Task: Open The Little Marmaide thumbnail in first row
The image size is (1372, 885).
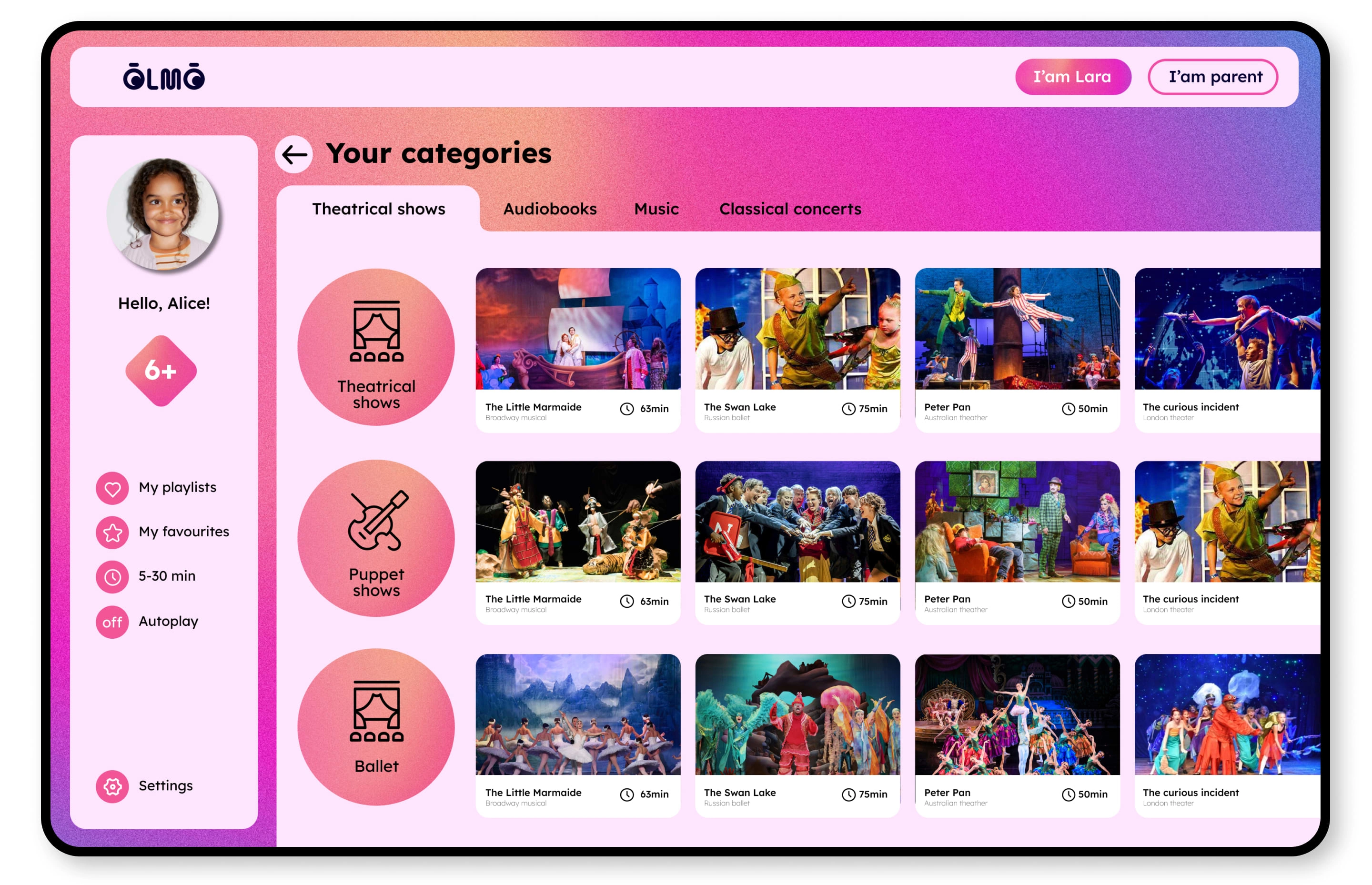Action: click(578, 329)
